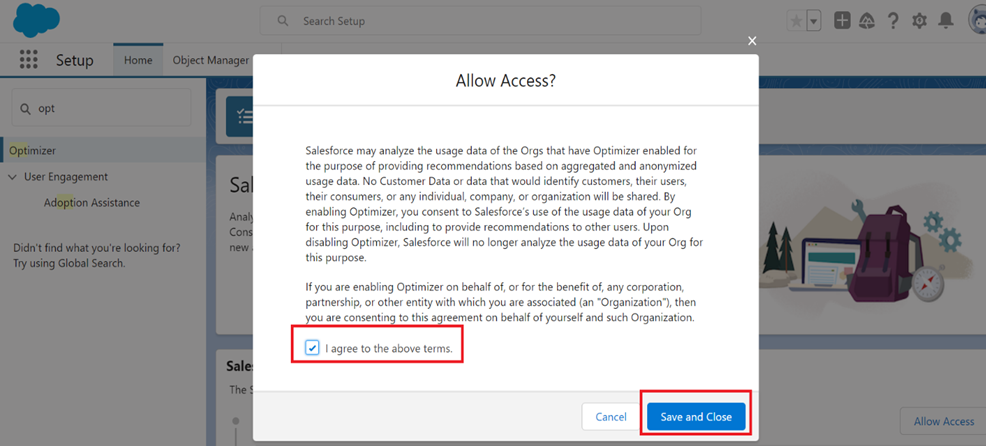
Task: Collapse the User Engagement section
Action: click(x=12, y=177)
